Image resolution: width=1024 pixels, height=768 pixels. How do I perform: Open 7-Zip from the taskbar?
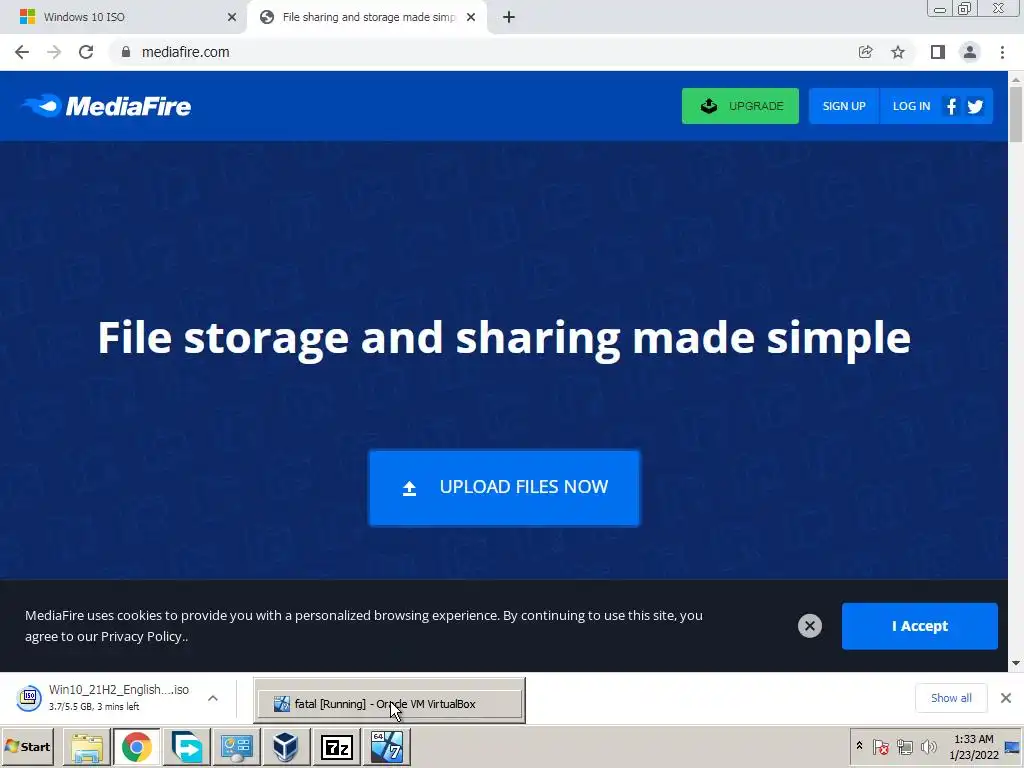337,747
